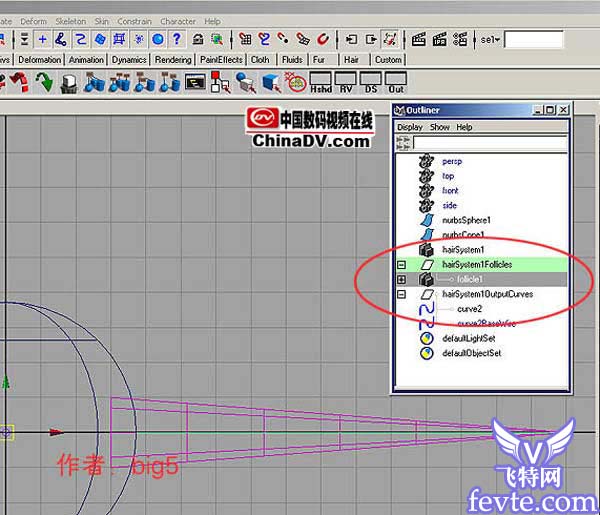Open the Skin menu
This screenshot has width=600, height=515.
click(x=101, y=21)
